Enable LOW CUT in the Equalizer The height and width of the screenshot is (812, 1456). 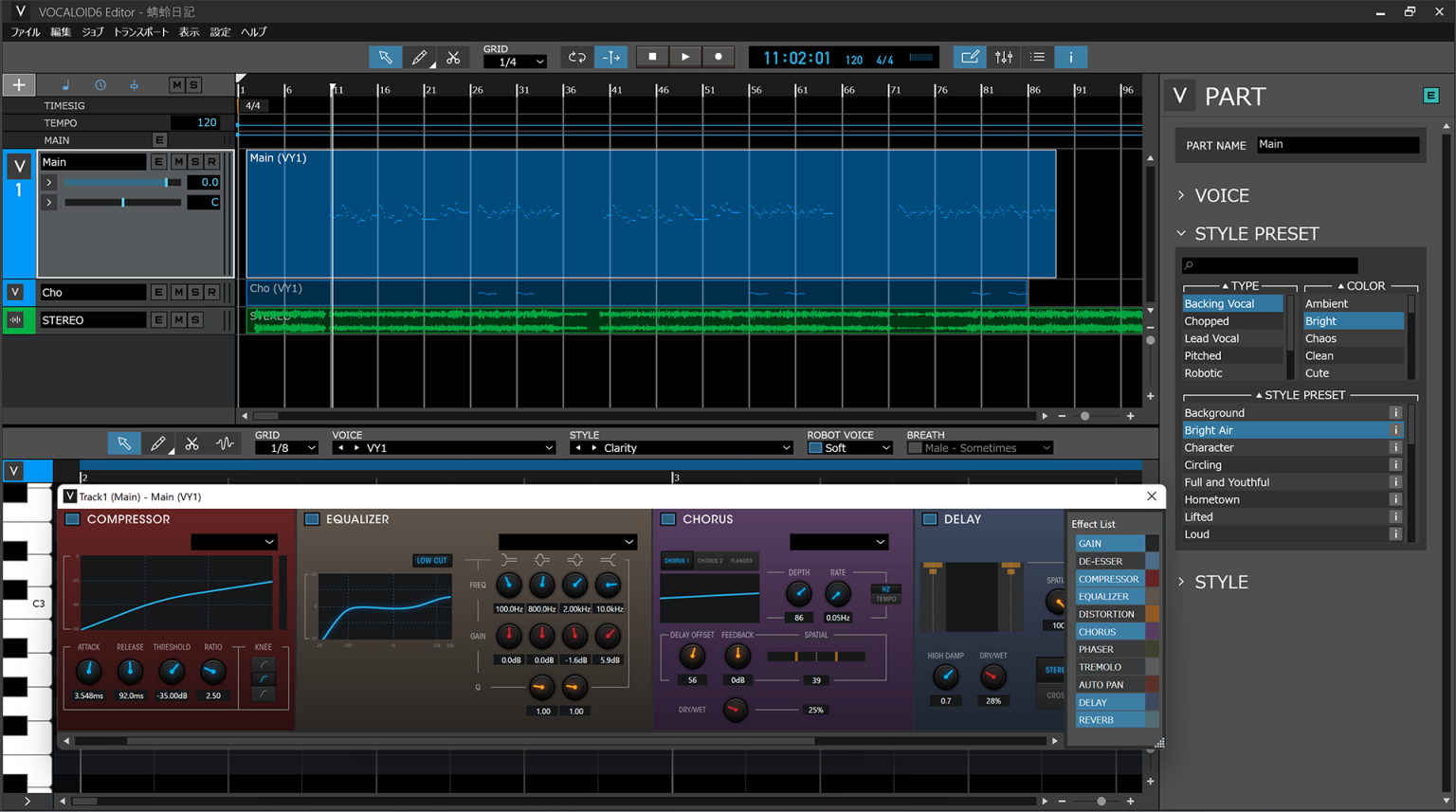click(432, 560)
